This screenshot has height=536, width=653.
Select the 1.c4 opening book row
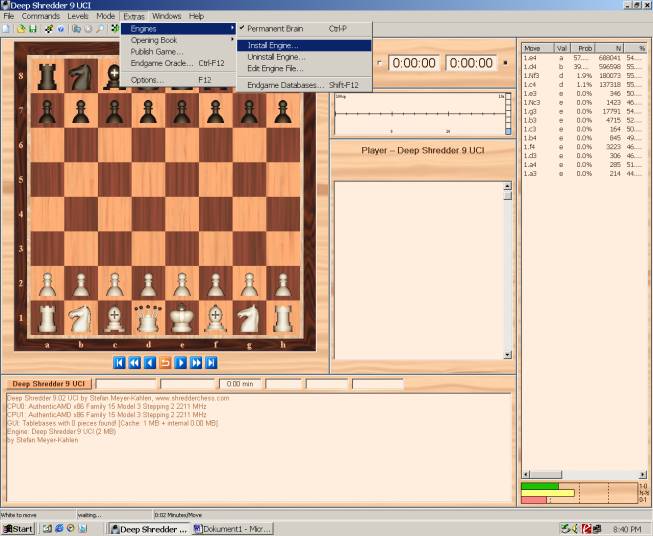(x=584, y=85)
